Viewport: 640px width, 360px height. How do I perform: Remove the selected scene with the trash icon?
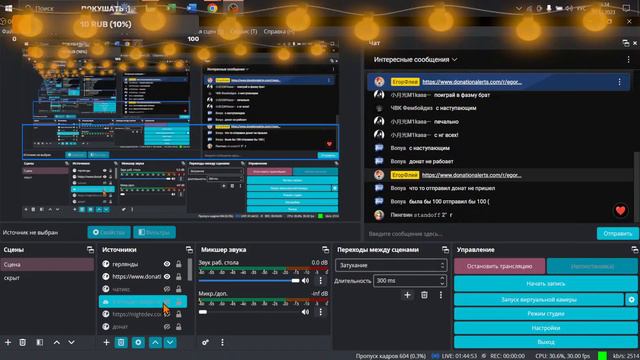pyautogui.click(x=22, y=342)
